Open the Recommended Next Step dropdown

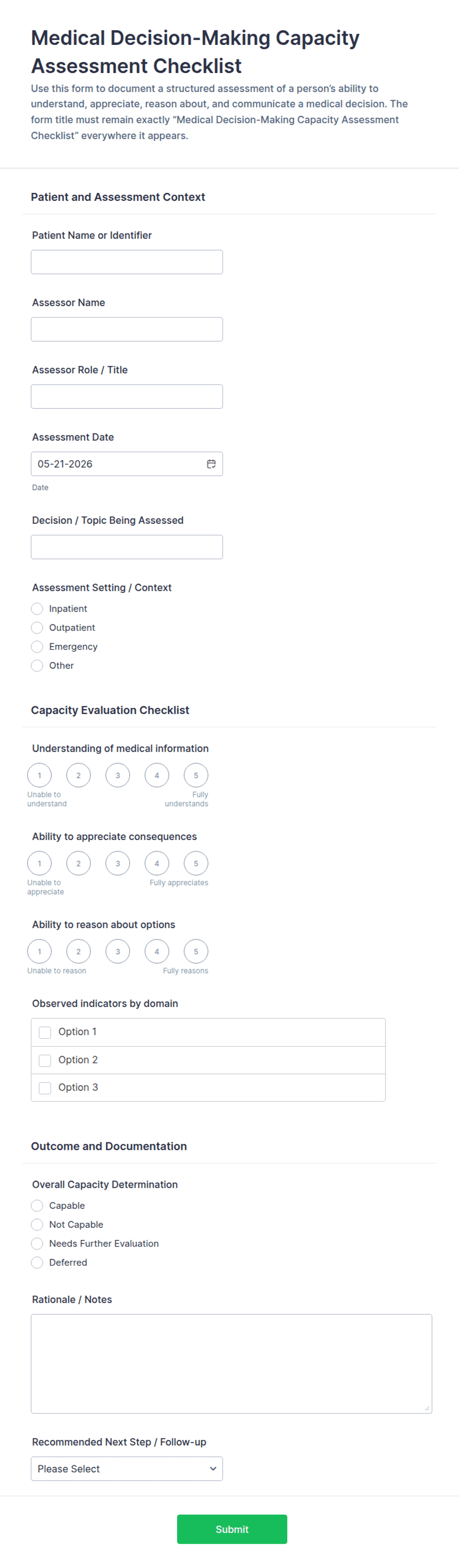[x=127, y=1469]
